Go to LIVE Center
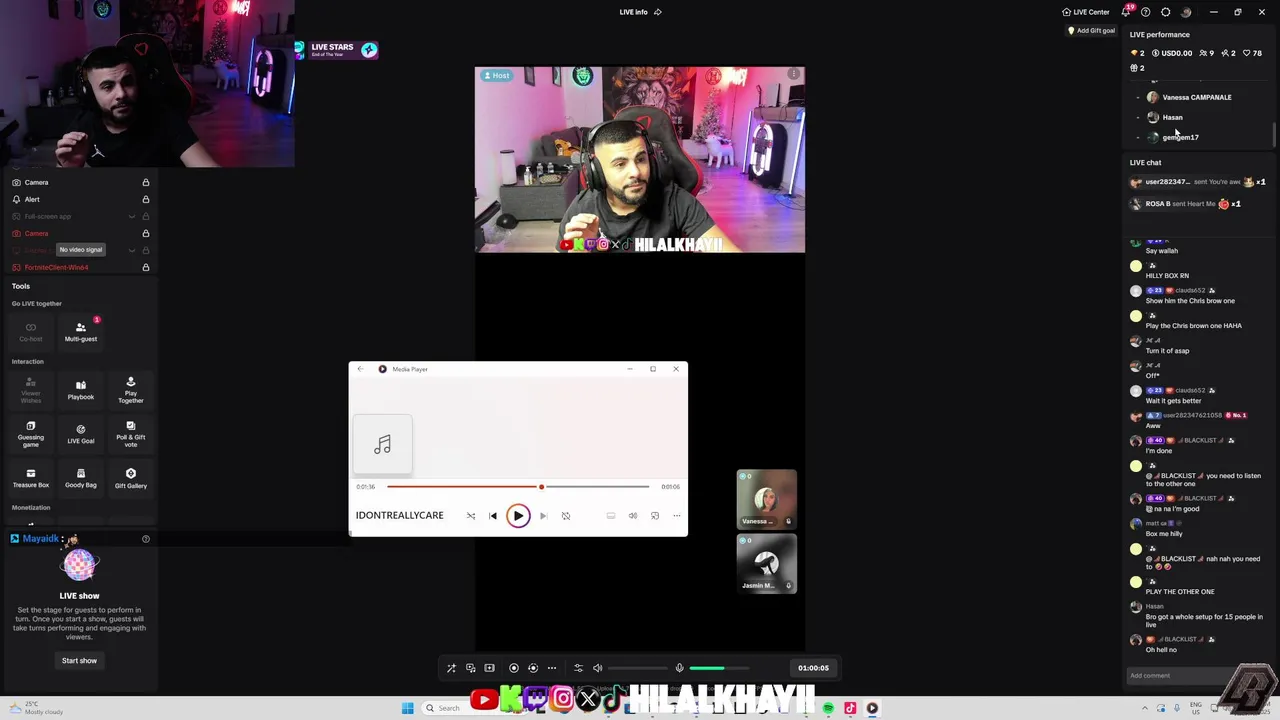This screenshot has width=1280, height=720. pos(1085,12)
